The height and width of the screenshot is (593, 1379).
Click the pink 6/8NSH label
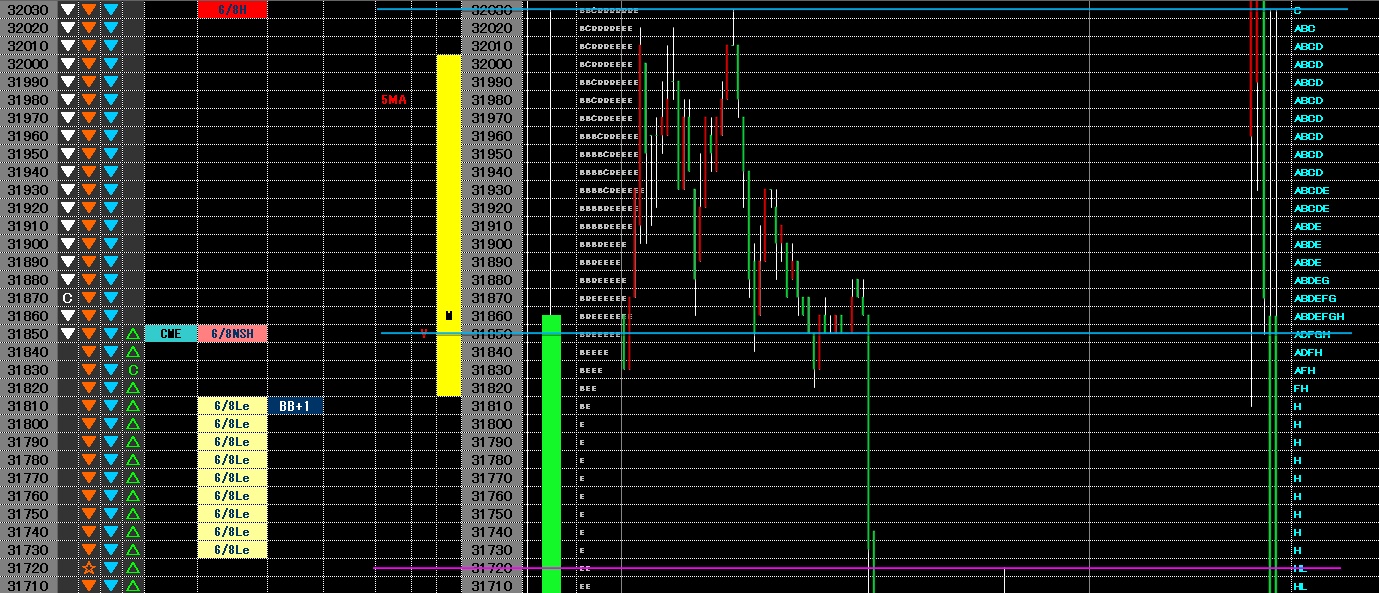coord(232,334)
